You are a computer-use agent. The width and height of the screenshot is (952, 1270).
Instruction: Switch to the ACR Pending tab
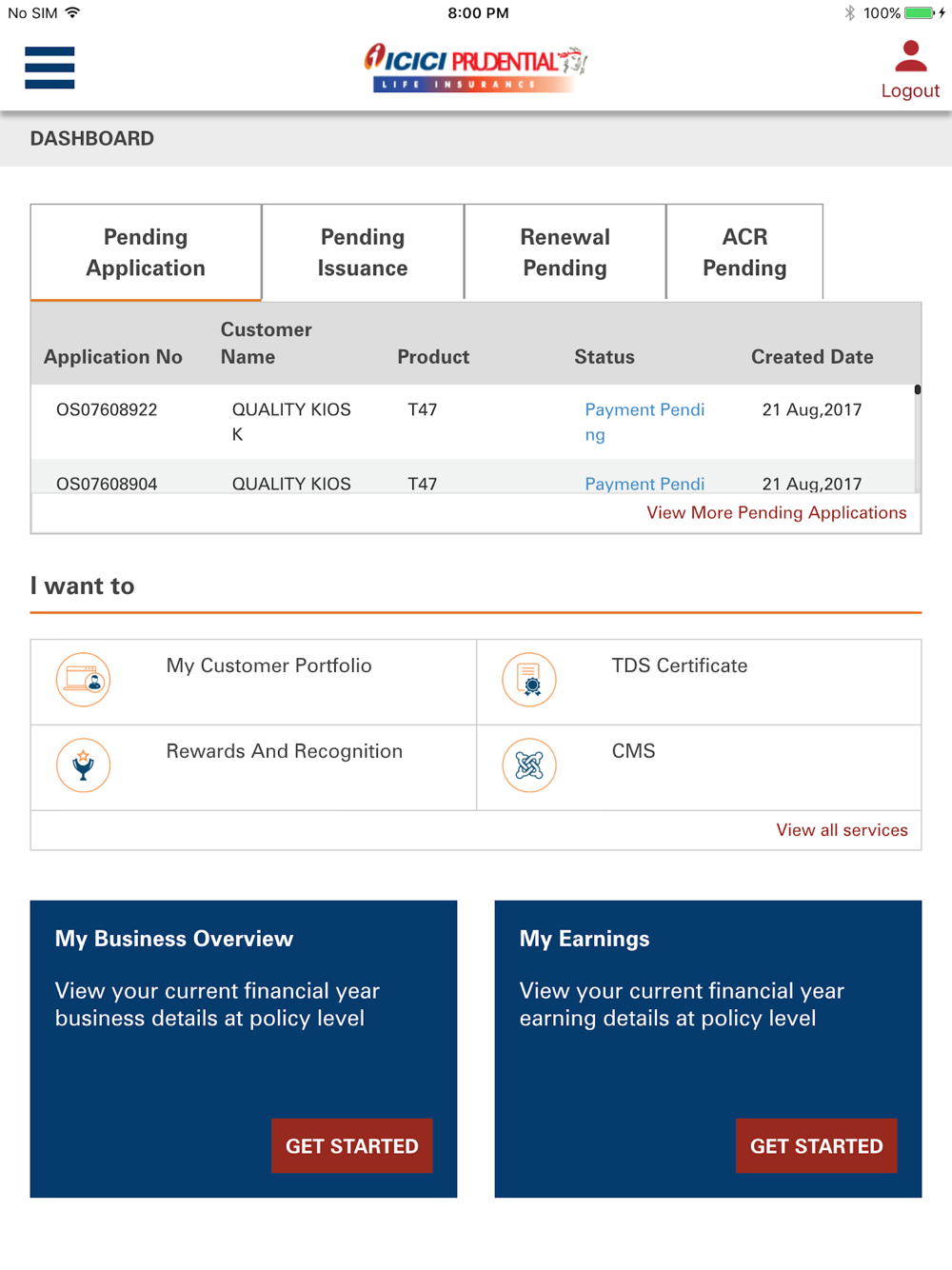744,252
